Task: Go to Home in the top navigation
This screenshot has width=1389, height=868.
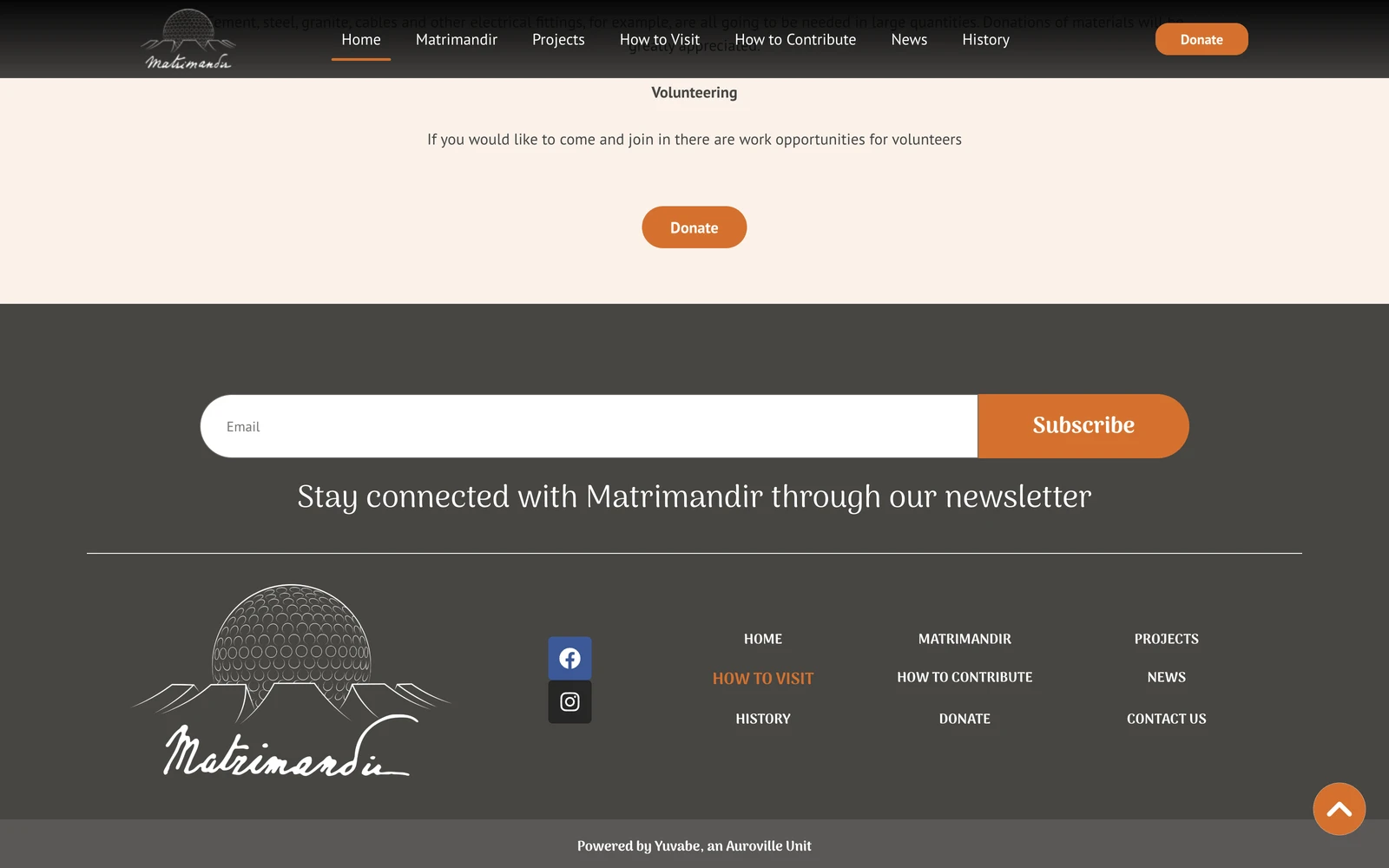Action: (361, 40)
